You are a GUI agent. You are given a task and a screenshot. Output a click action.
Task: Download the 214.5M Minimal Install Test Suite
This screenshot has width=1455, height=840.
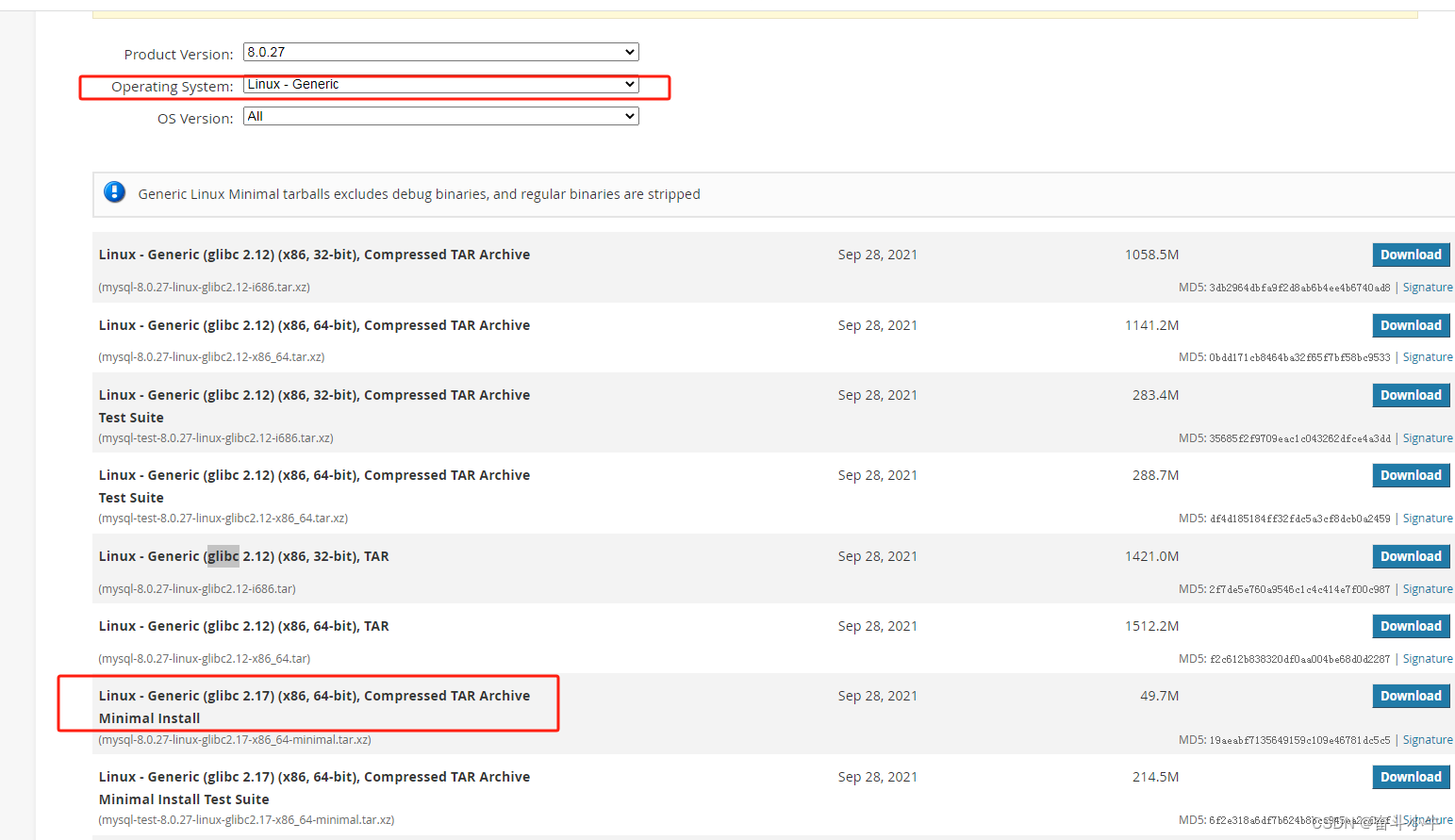click(1411, 777)
